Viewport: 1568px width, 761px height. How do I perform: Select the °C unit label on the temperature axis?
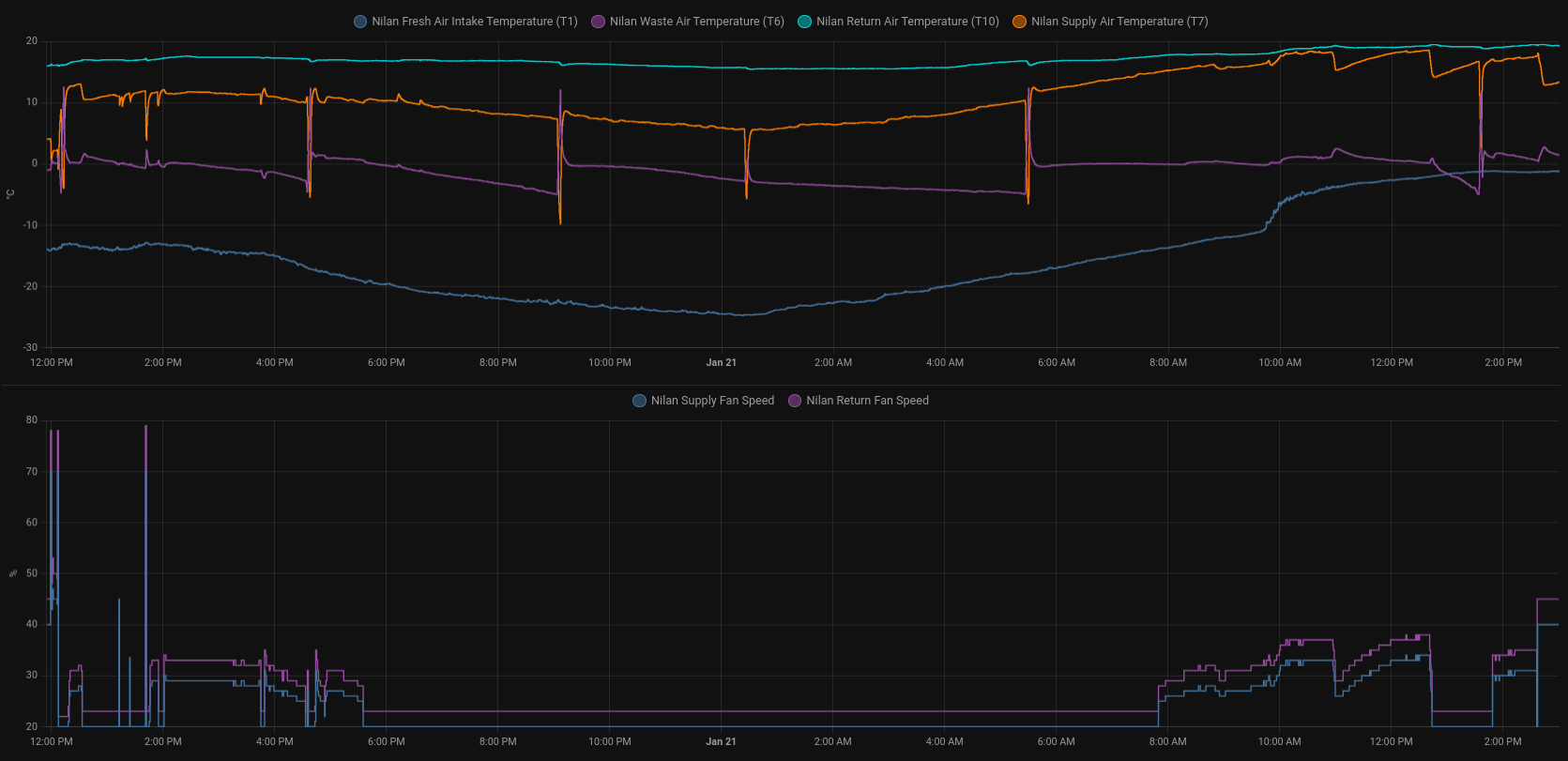11,194
